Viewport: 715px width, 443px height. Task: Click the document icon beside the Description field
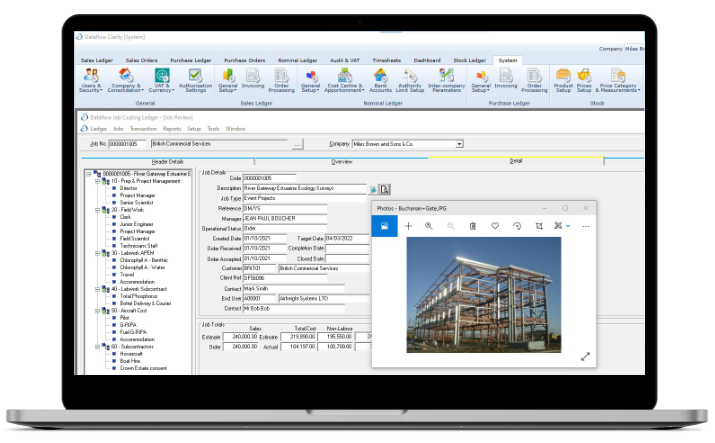pos(385,189)
